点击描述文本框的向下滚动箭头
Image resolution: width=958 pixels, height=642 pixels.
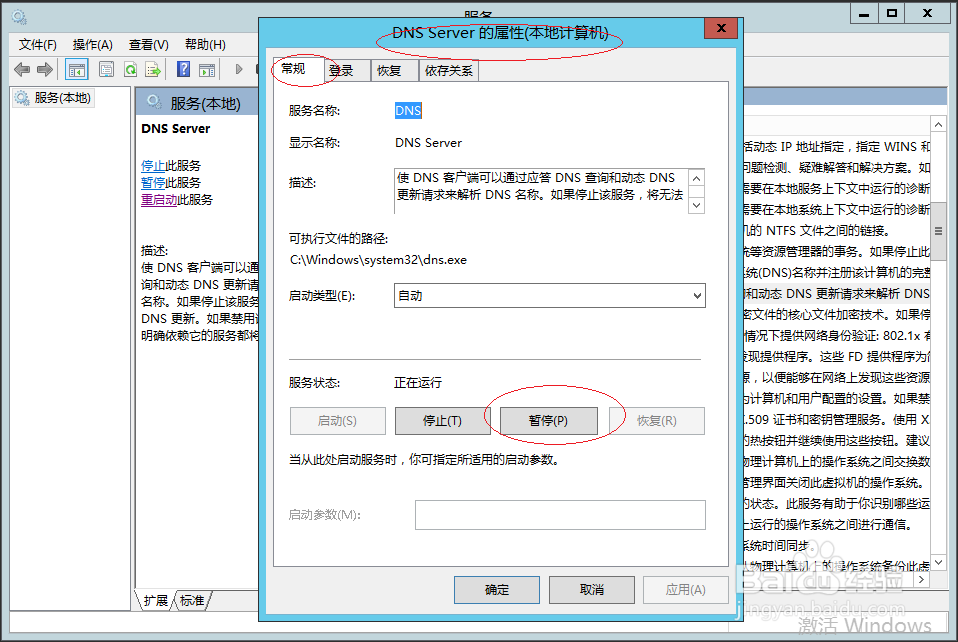point(696,206)
